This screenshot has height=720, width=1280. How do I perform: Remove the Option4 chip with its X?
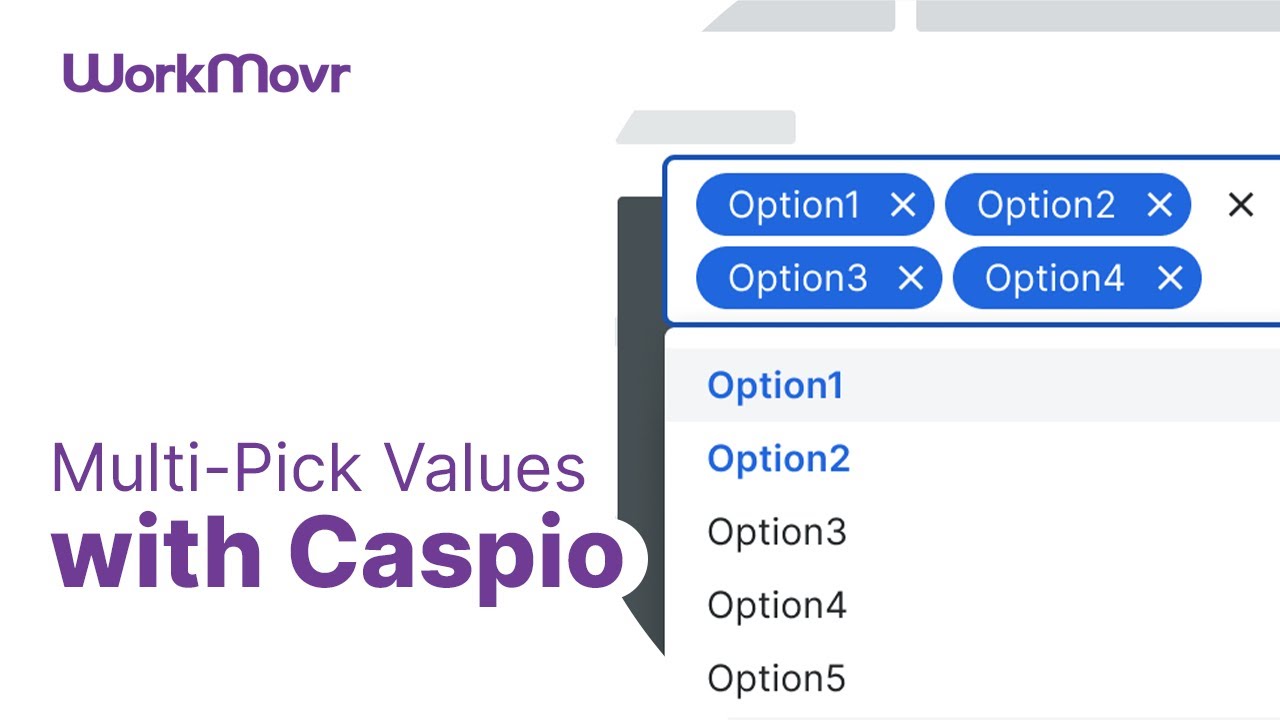(x=1169, y=278)
